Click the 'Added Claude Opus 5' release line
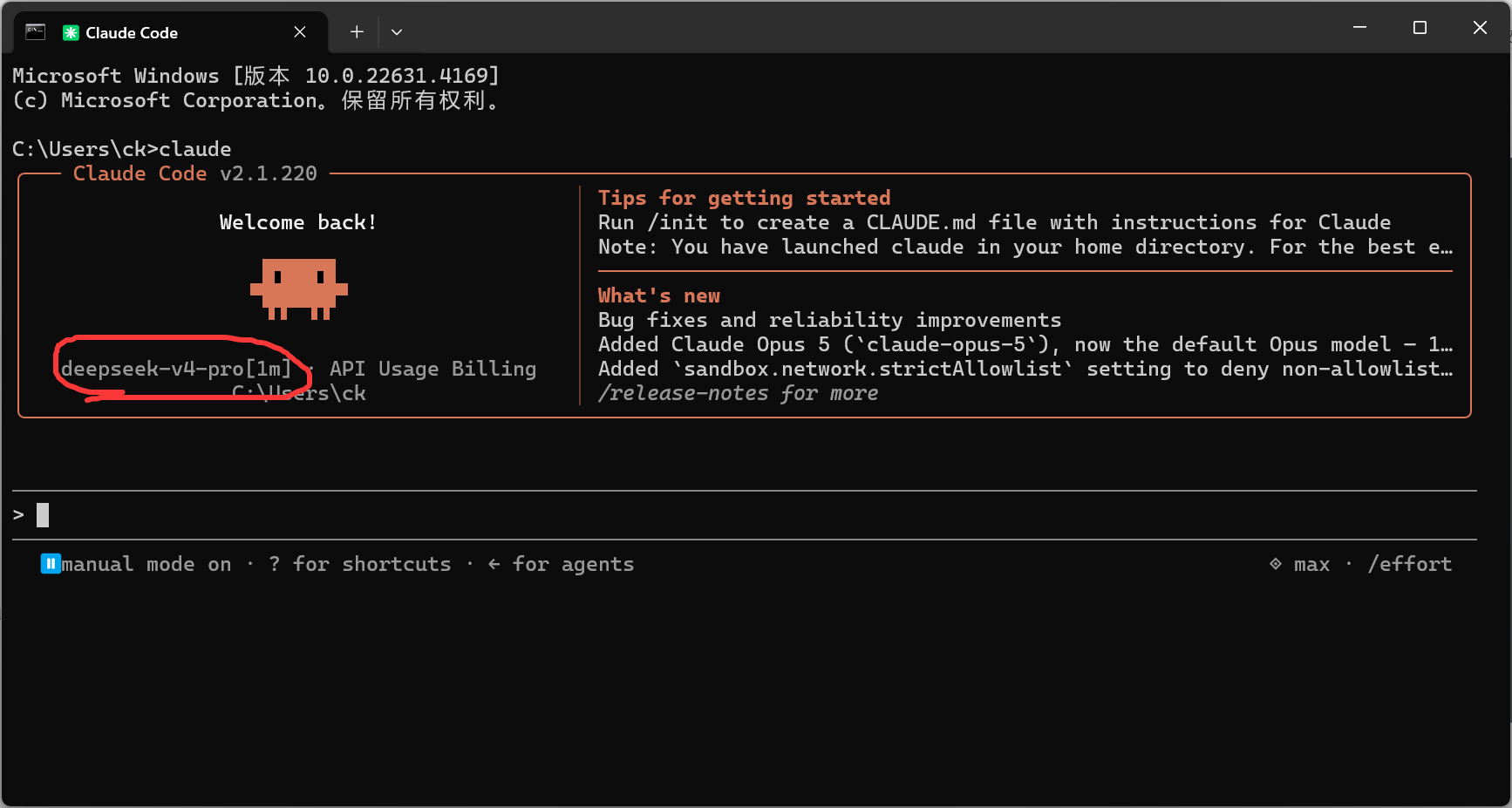 pyautogui.click(x=1025, y=344)
